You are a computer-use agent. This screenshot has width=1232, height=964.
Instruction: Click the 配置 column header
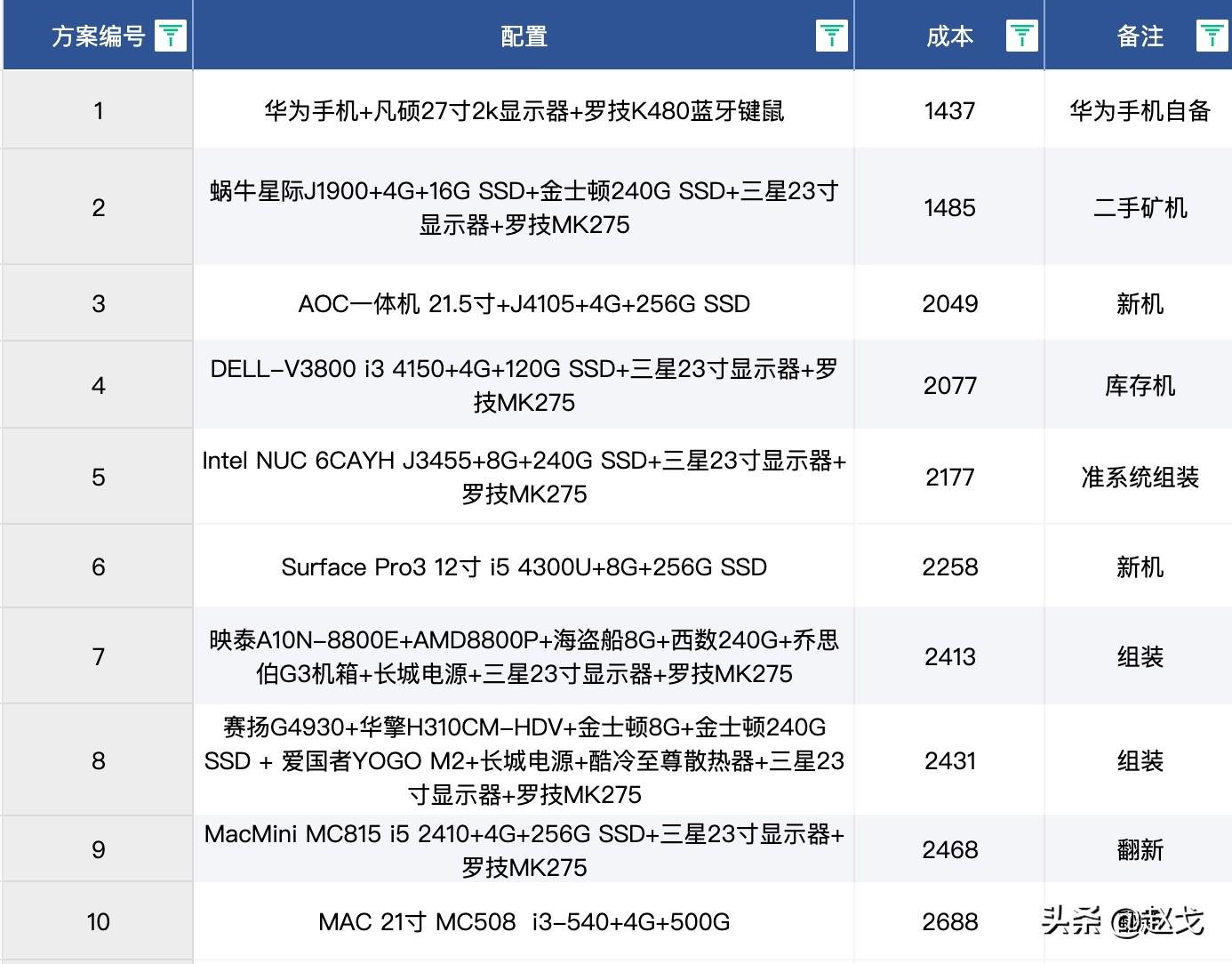pyautogui.click(x=523, y=36)
